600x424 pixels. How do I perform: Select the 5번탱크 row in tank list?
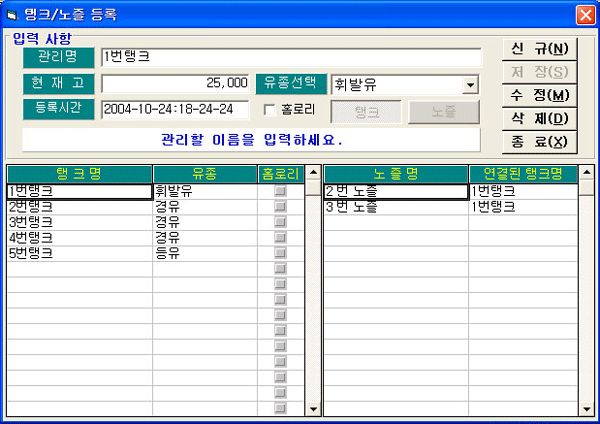click(80, 254)
